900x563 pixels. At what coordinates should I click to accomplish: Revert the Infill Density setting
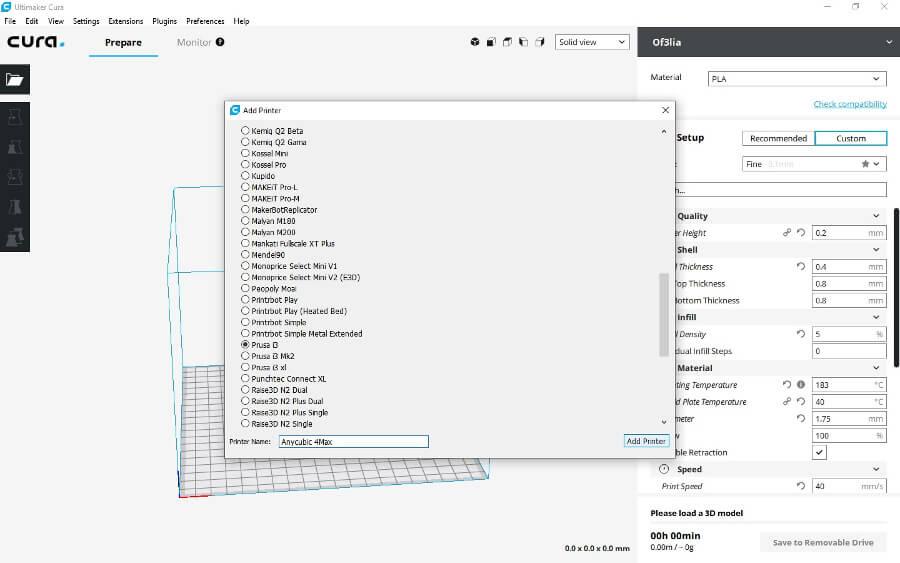click(x=800, y=334)
